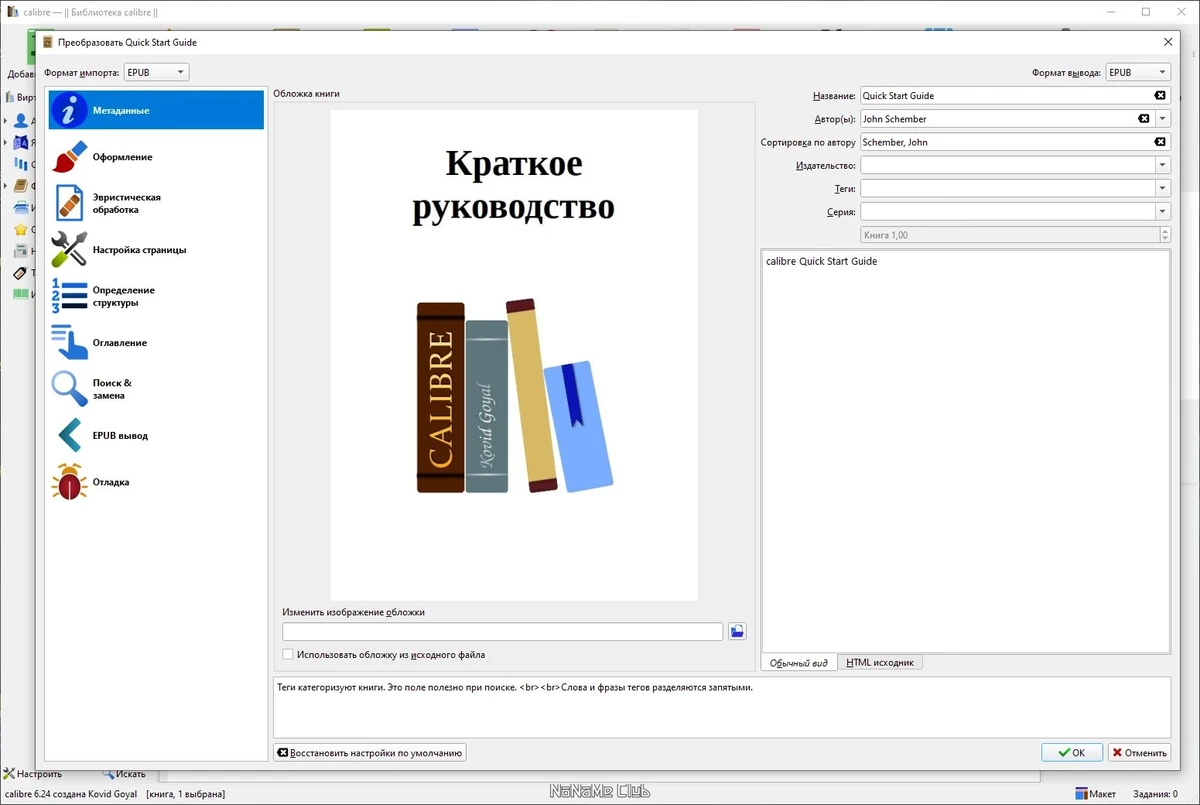Viewport: 1200px width, 805px height.
Task: Click the Отменить button
Action: coord(1139,753)
